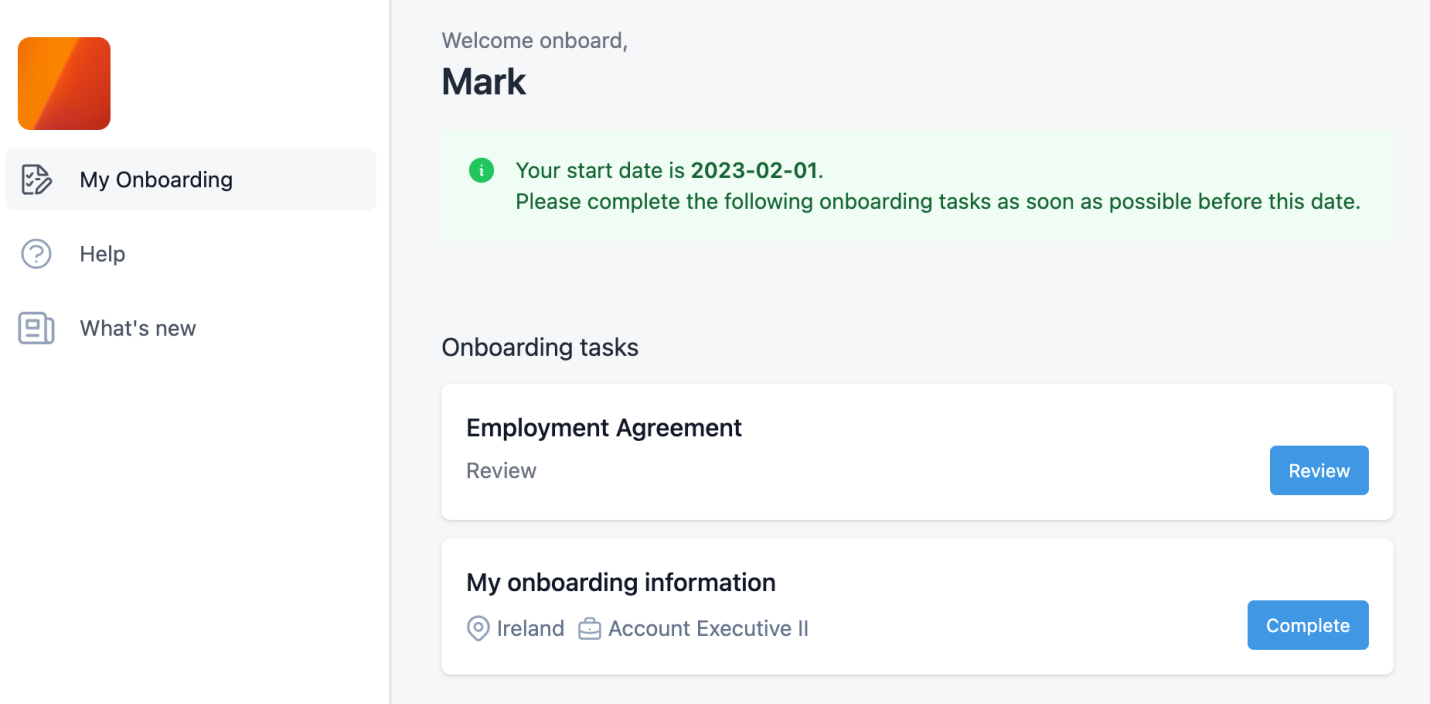Go to the Help sidebar label
Screen dimensions: 1430x704
[102, 254]
